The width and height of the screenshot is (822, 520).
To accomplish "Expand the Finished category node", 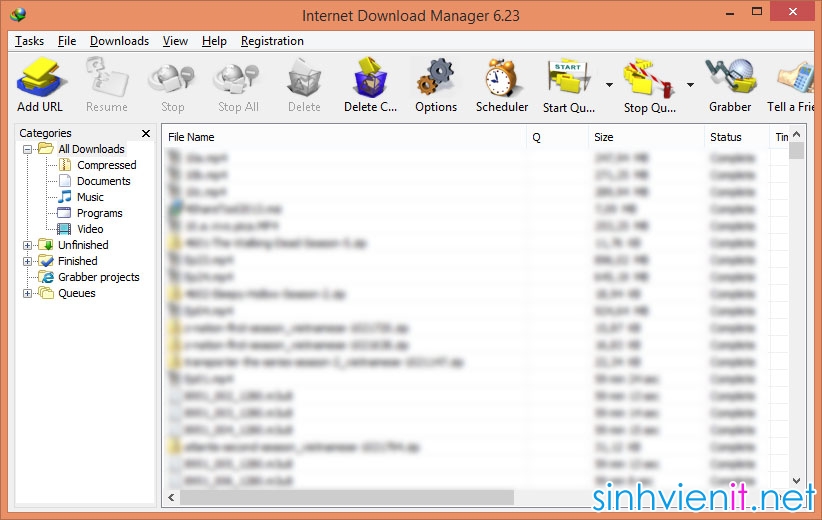I will click(28, 261).
